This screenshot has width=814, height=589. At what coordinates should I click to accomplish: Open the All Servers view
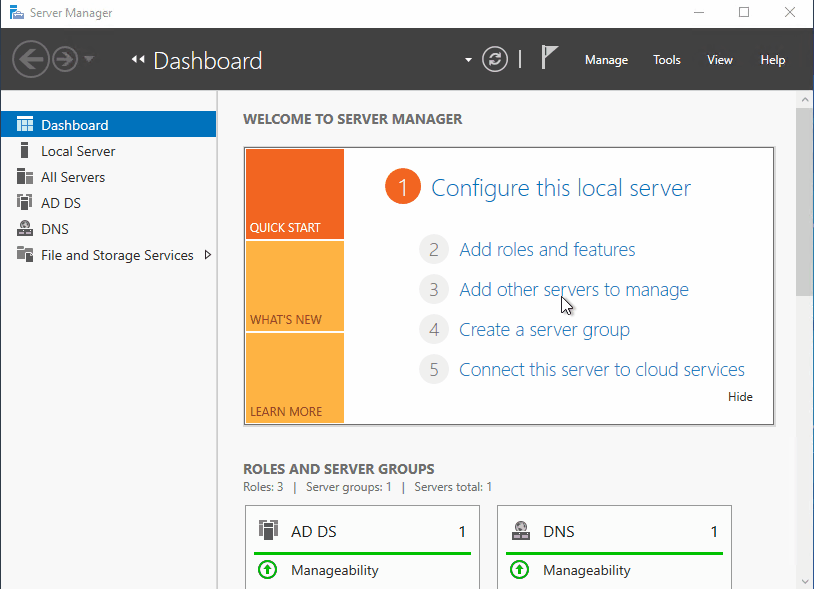tap(74, 176)
